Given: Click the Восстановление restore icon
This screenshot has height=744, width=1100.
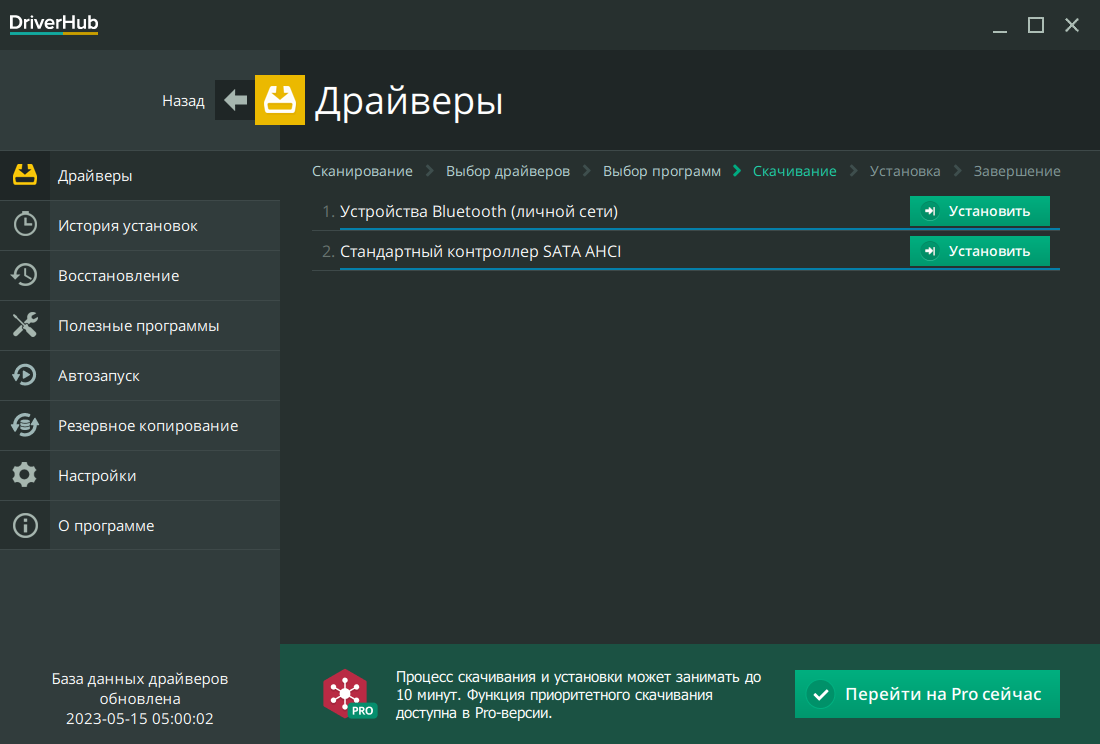Looking at the screenshot, I should [25, 275].
